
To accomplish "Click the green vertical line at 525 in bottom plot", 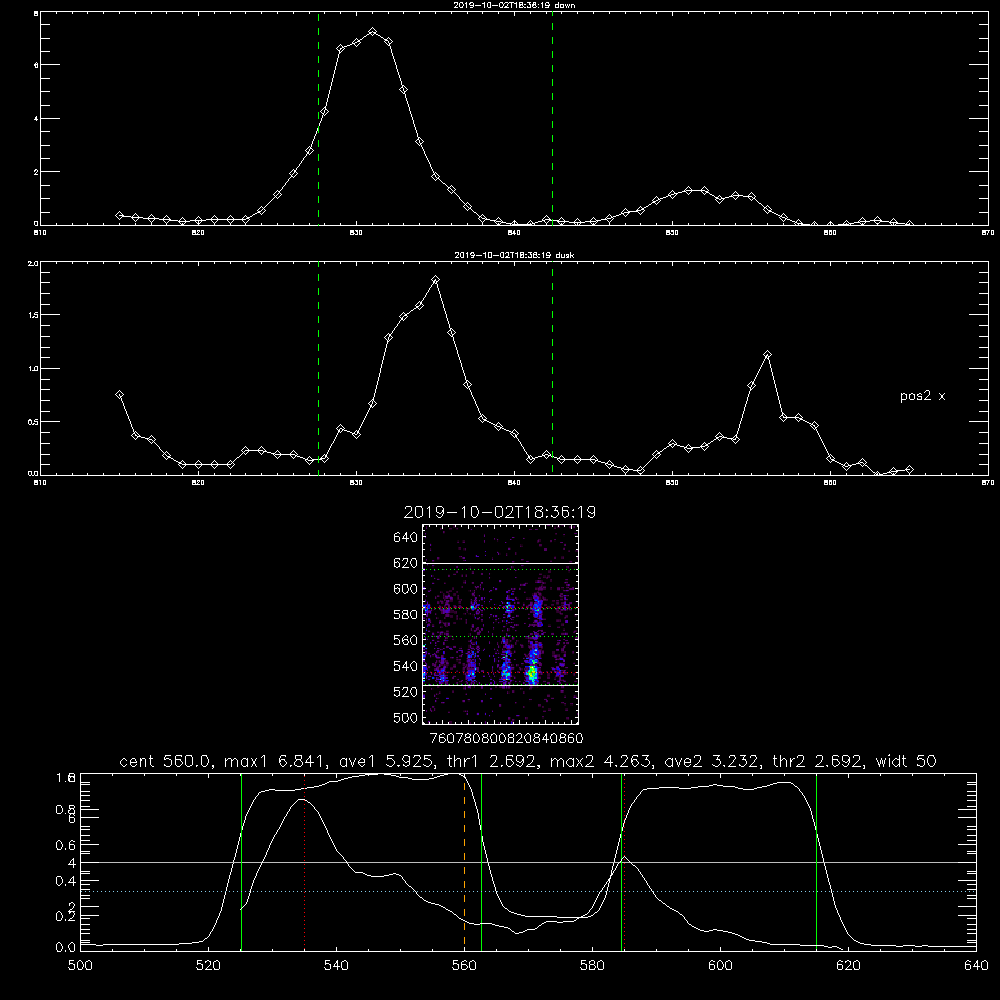I will 241,861.
